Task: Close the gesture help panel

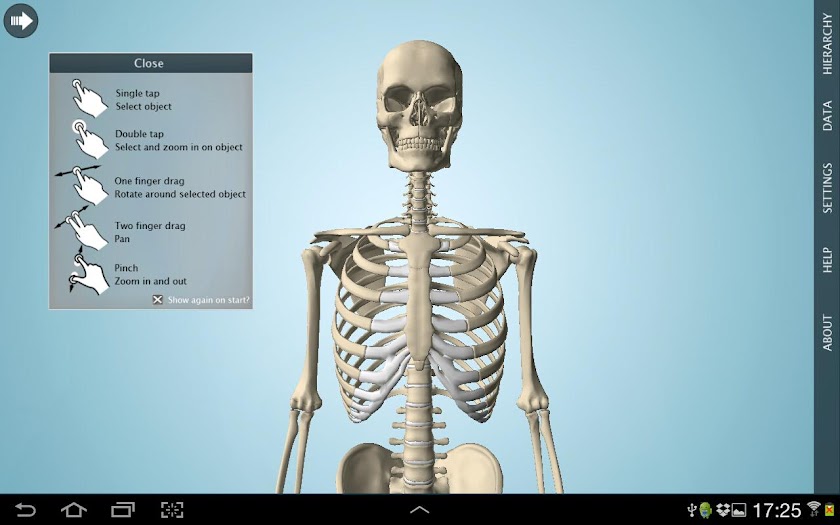Action: pyautogui.click(x=151, y=63)
